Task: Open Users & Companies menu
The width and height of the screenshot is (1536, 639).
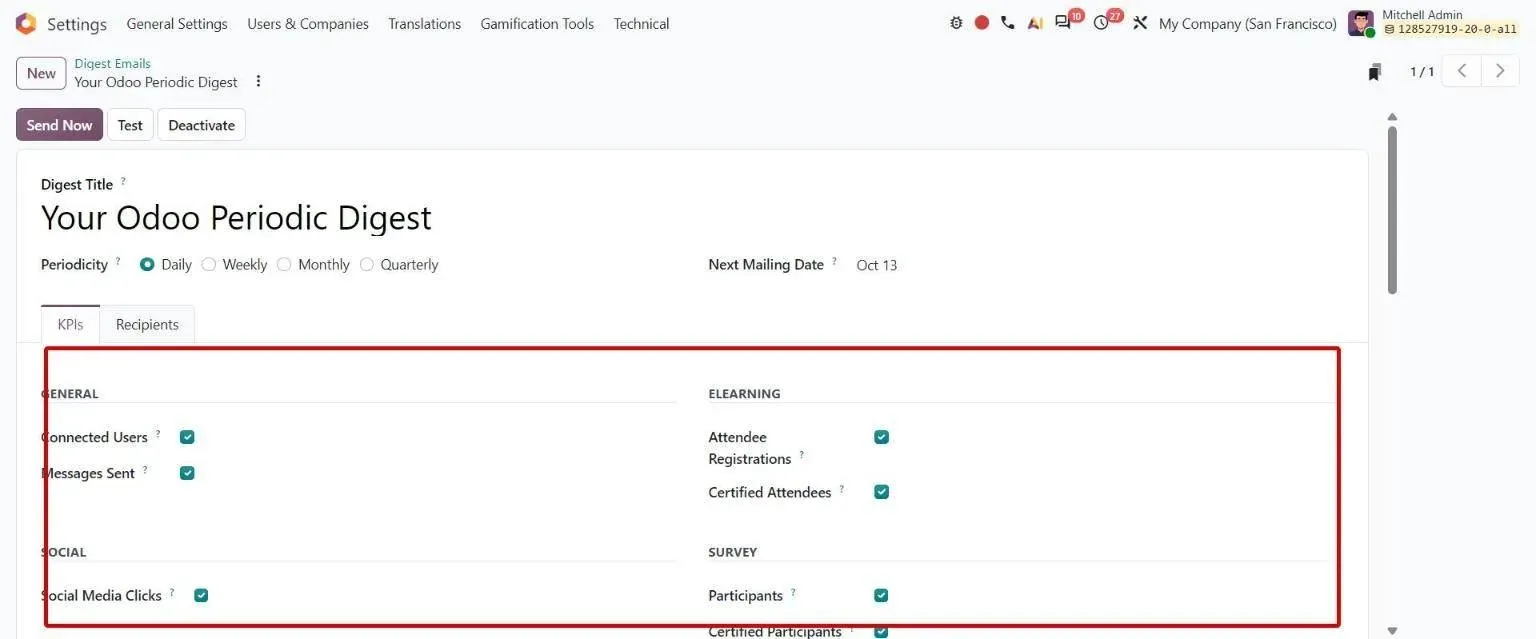Action: coord(308,24)
